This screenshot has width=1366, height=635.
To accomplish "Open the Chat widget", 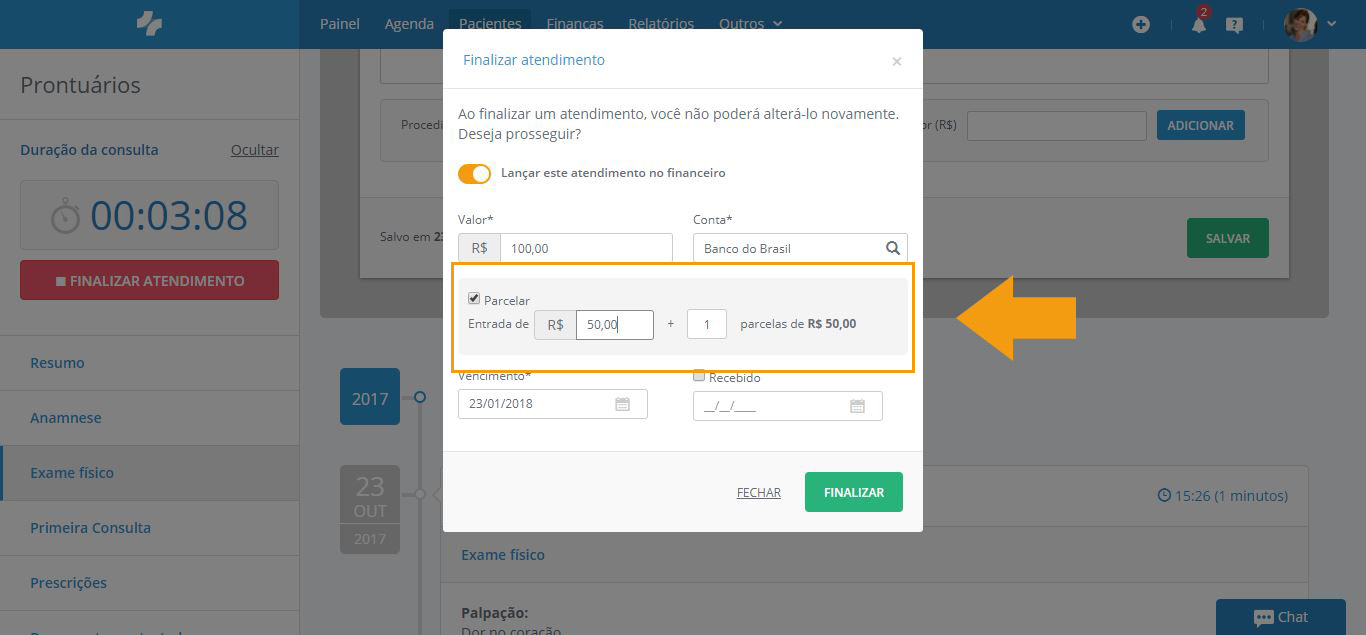I will (1281, 617).
